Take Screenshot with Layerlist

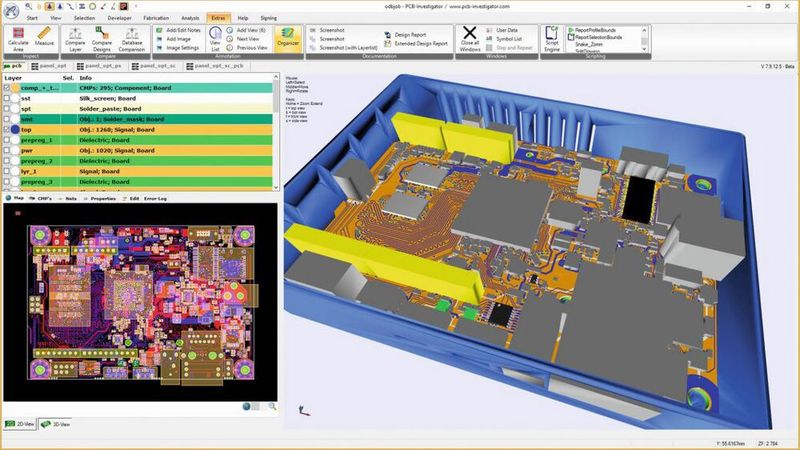pos(343,47)
